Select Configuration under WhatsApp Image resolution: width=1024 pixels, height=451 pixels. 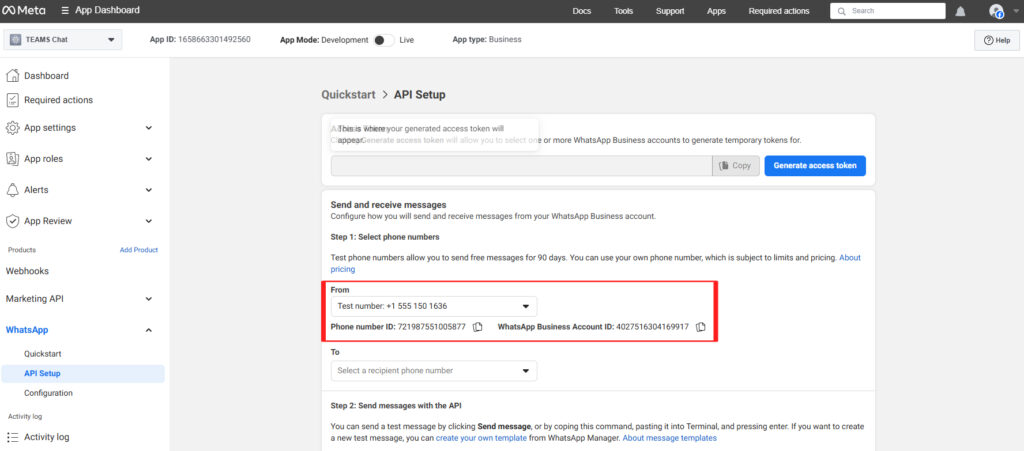click(x=48, y=393)
